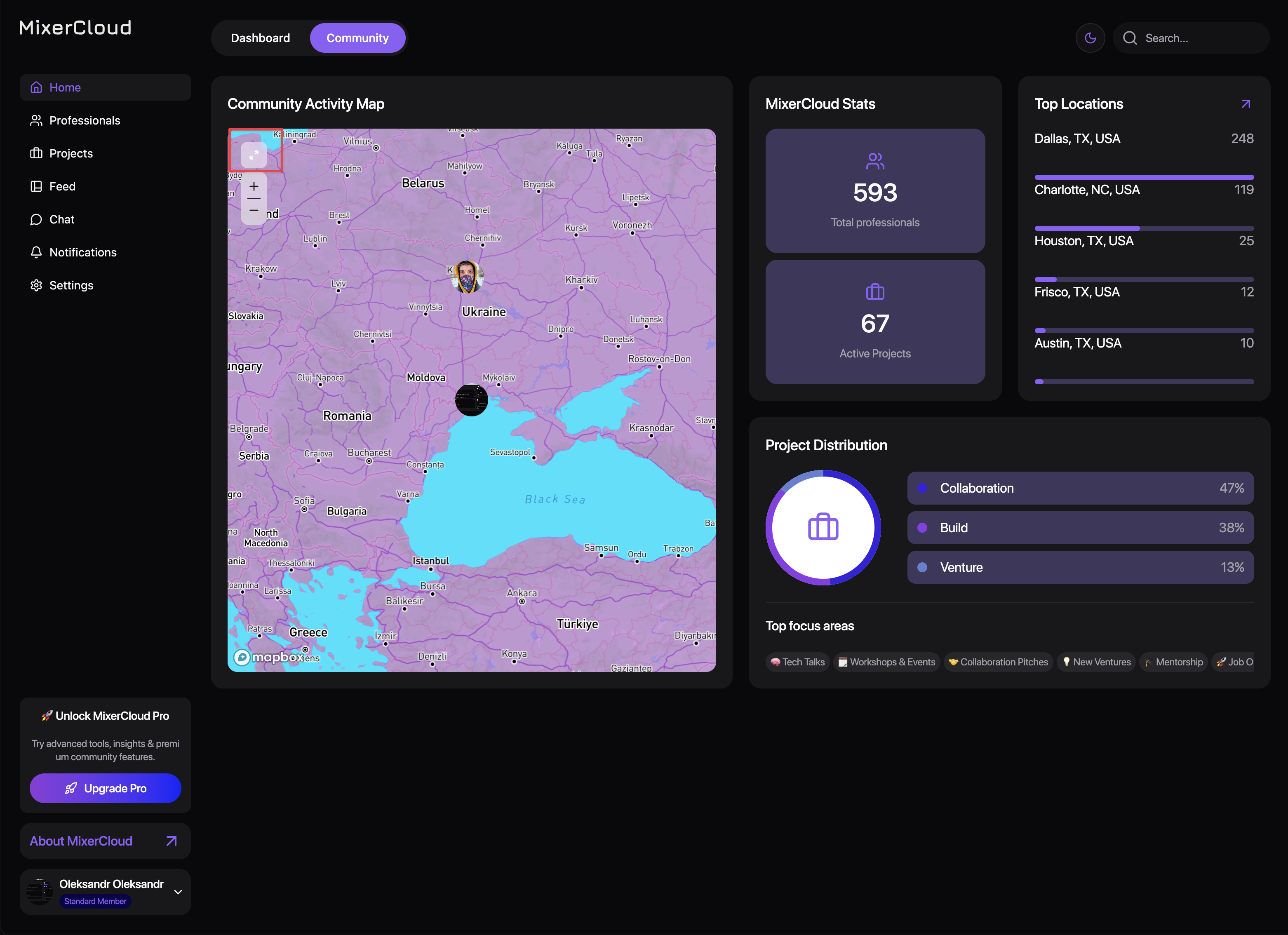Image resolution: width=1288 pixels, height=935 pixels.
Task: Open Chat from the sidebar
Action: click(62, 219)
